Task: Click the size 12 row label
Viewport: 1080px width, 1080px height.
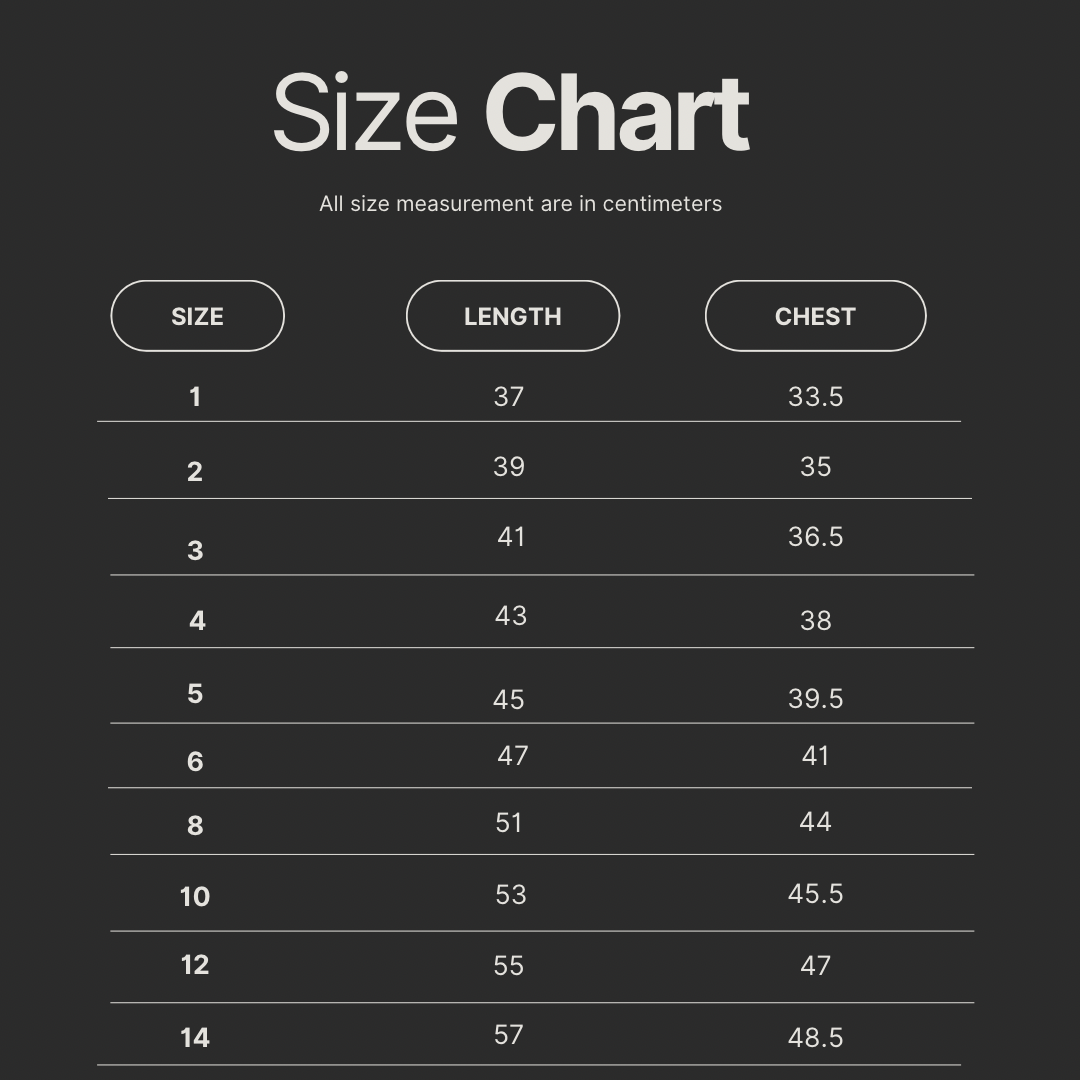Action: (195, 965)
